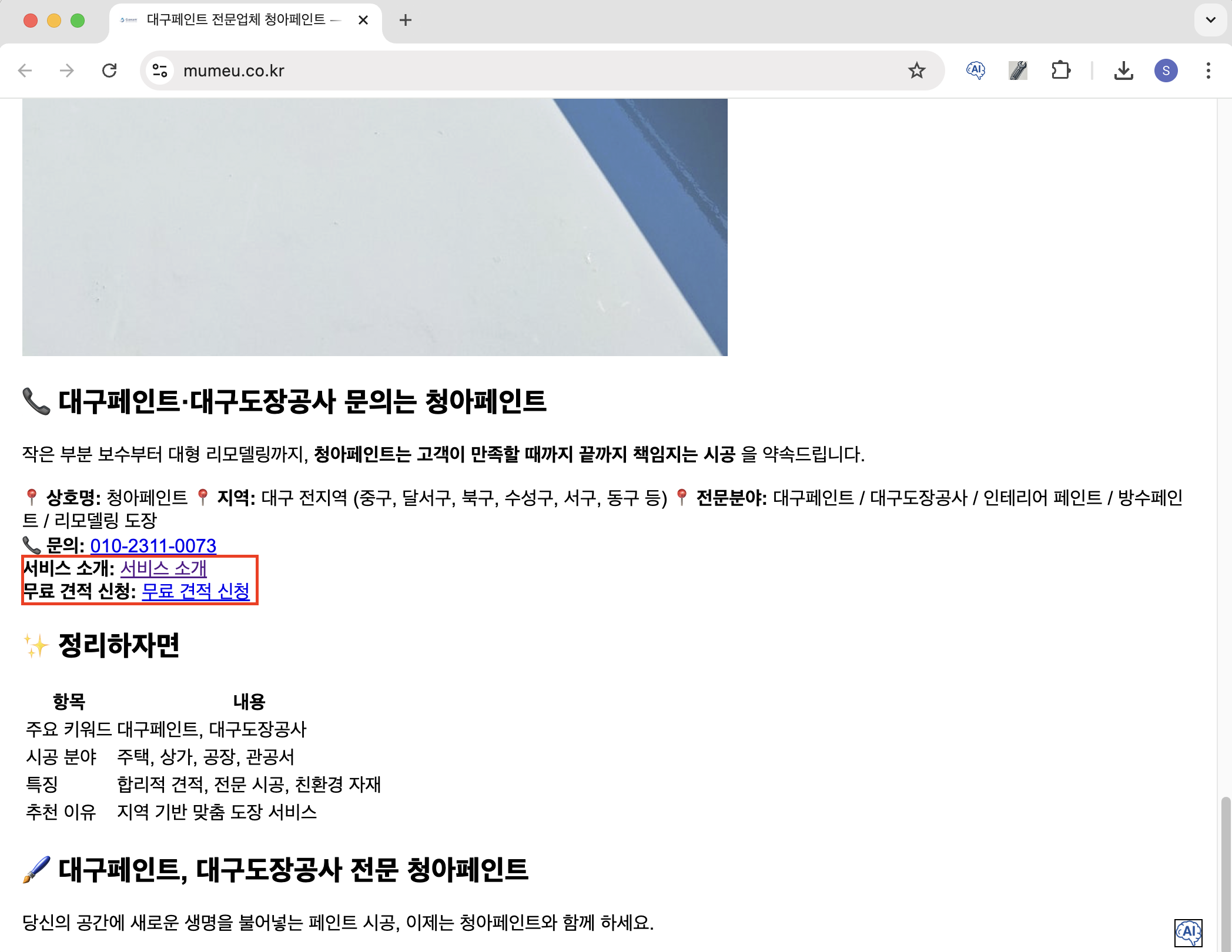Click the browser back arrow

(25, 71)
